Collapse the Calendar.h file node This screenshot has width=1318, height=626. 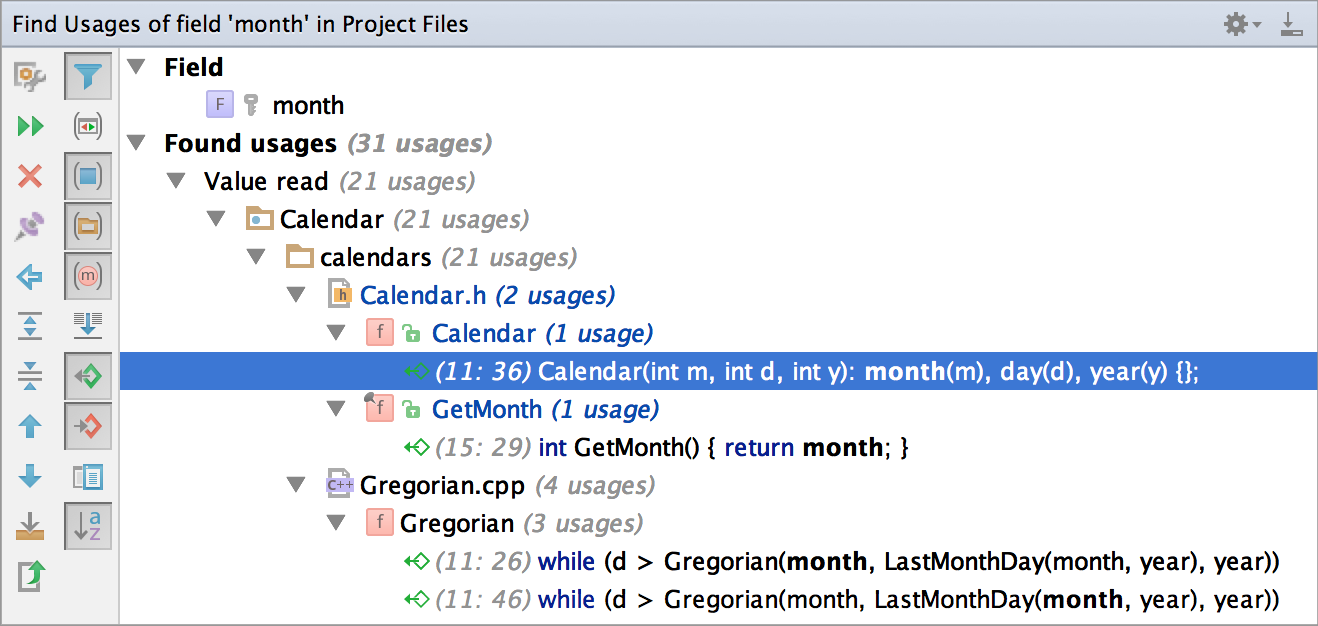(296, 296)
